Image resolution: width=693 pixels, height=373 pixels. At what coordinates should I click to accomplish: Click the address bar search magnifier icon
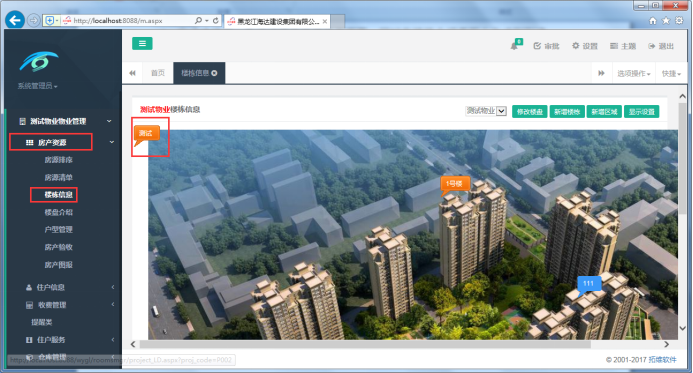point(198,20)
